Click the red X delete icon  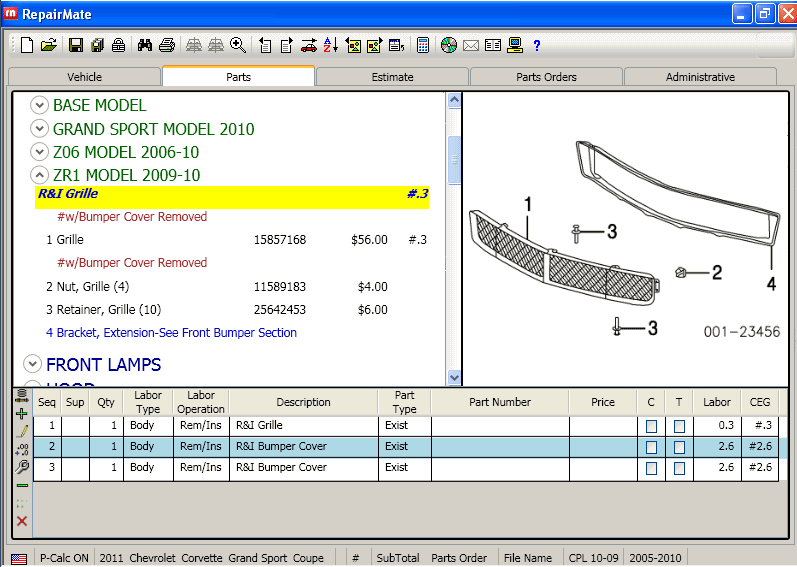pyautogui.click(x=22, y=521)
